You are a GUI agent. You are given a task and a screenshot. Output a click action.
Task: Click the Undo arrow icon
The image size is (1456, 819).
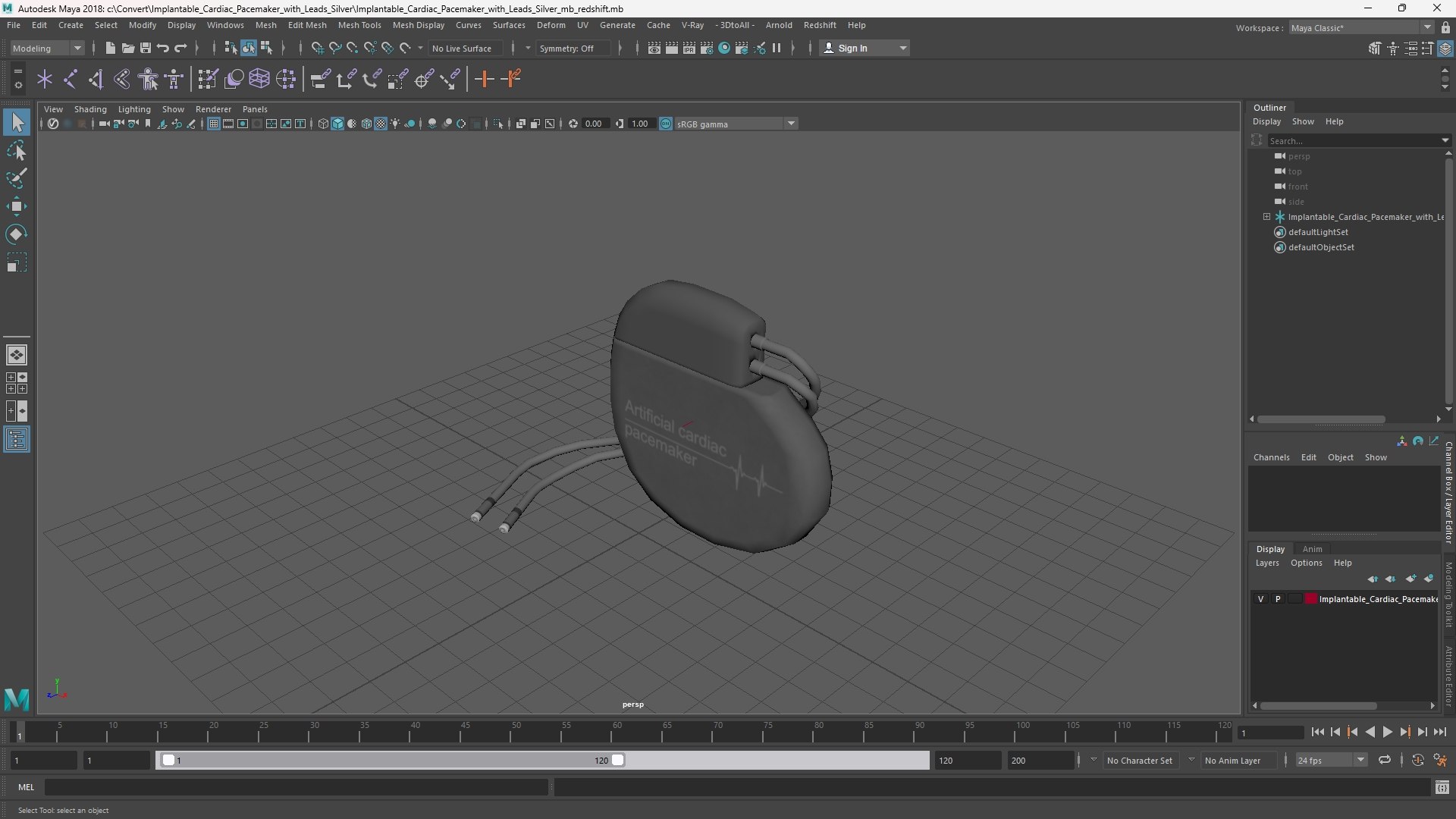[x=162, y=49]
